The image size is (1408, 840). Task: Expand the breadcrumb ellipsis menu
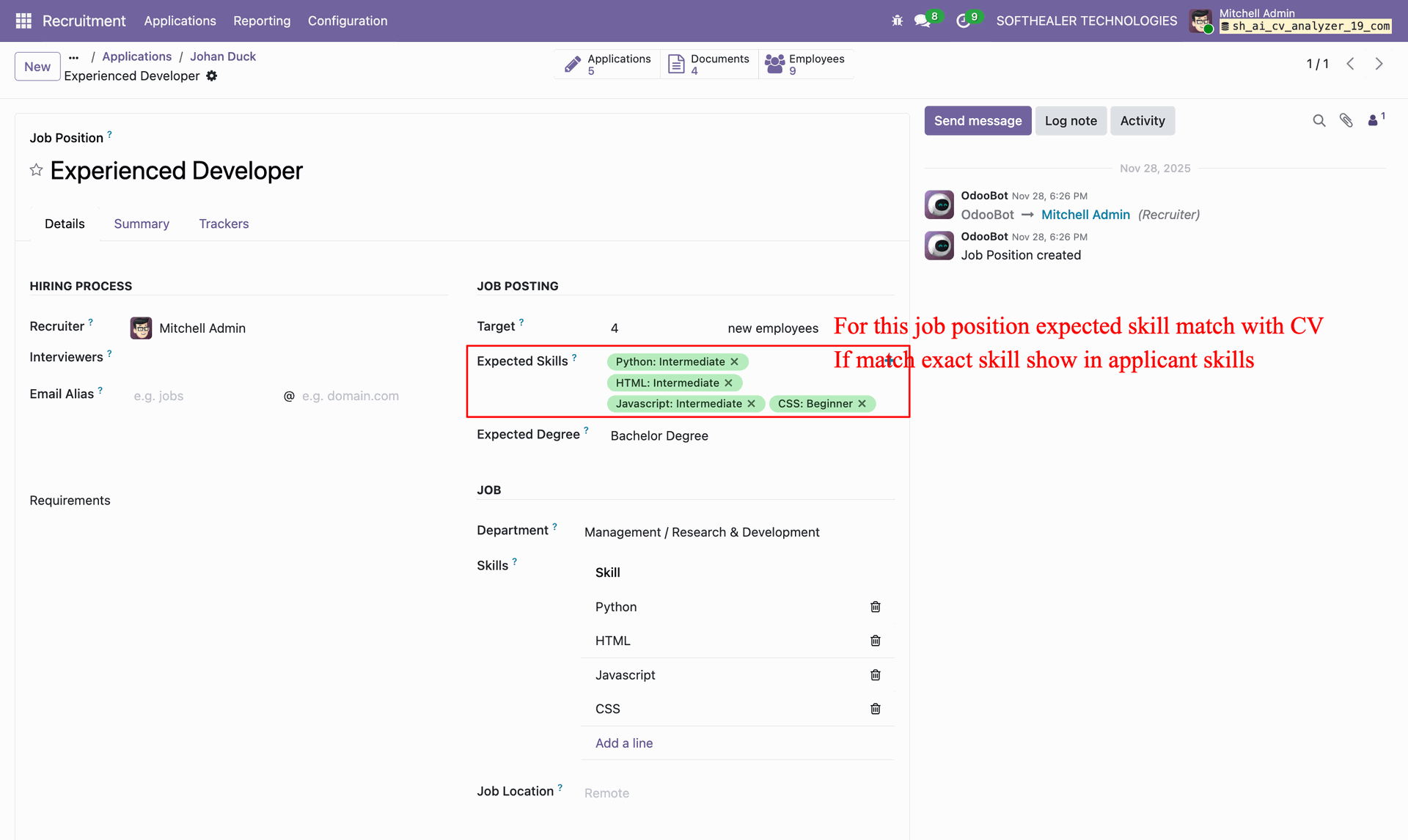tap(73, 57)
